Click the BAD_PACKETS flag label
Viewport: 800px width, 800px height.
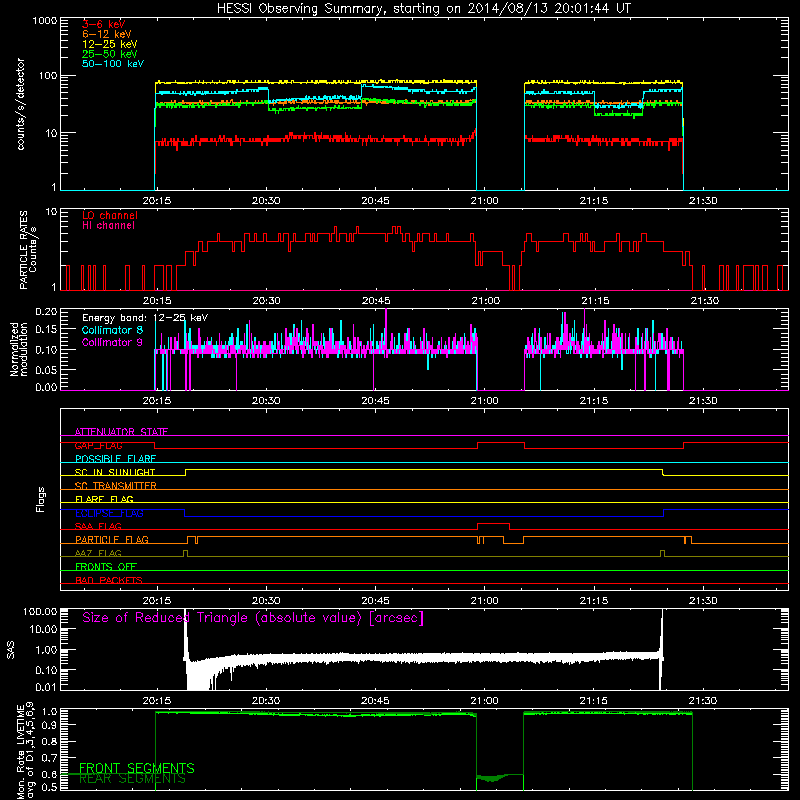pyautogui.click(x=108, y=580)
